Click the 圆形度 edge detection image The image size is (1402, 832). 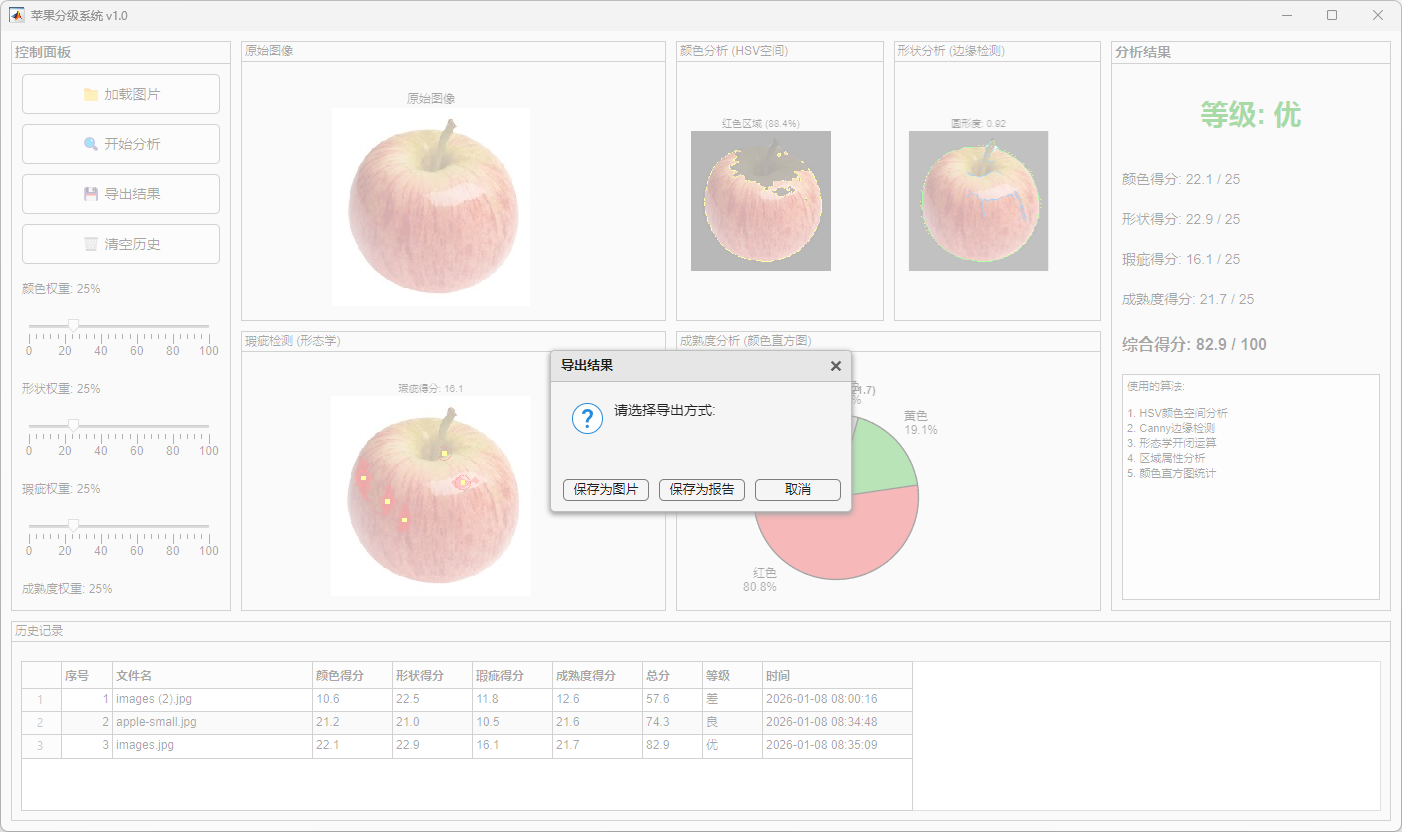[x=978, y=201]
